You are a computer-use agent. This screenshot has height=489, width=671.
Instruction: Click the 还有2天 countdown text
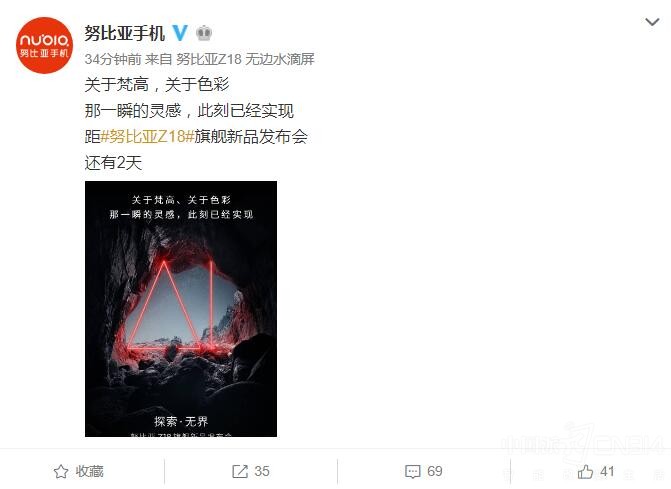click(x=113, y=163)
